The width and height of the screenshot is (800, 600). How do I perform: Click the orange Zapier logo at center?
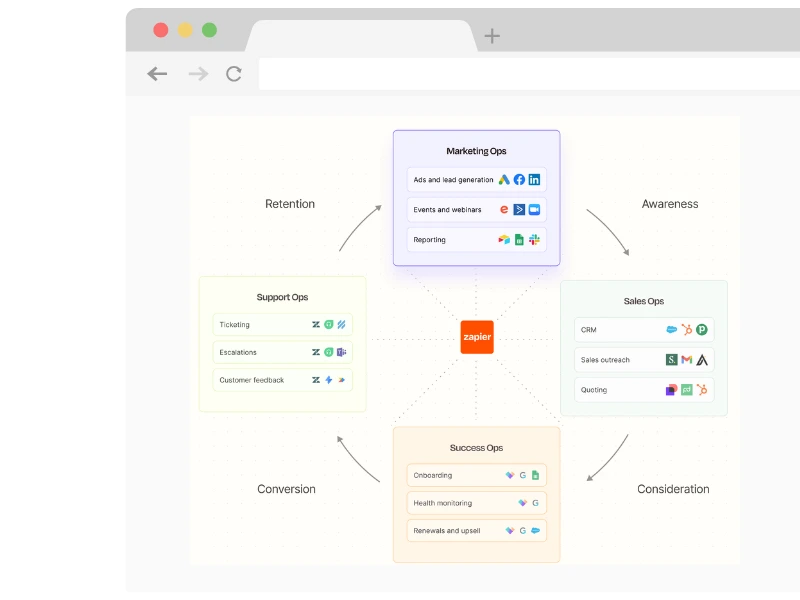477,337
